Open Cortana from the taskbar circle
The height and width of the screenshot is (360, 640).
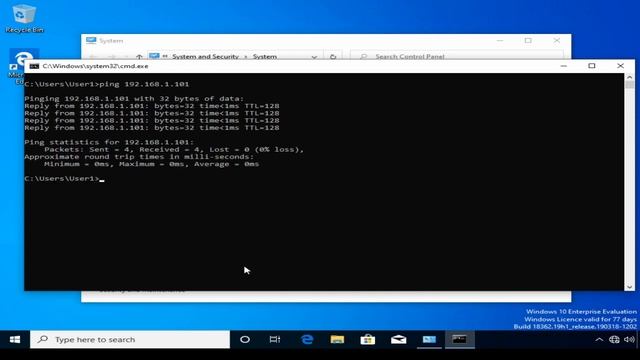(245, 340)
